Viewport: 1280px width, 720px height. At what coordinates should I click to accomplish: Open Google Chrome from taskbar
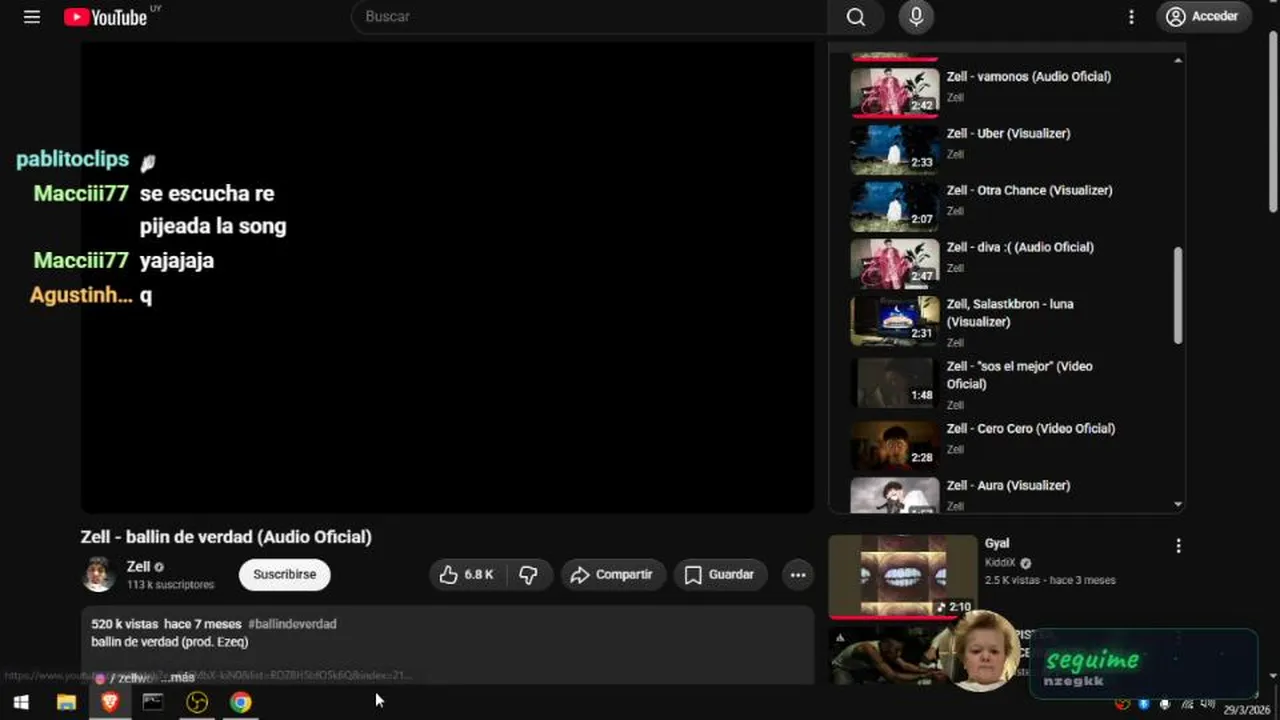pos(241,702)
